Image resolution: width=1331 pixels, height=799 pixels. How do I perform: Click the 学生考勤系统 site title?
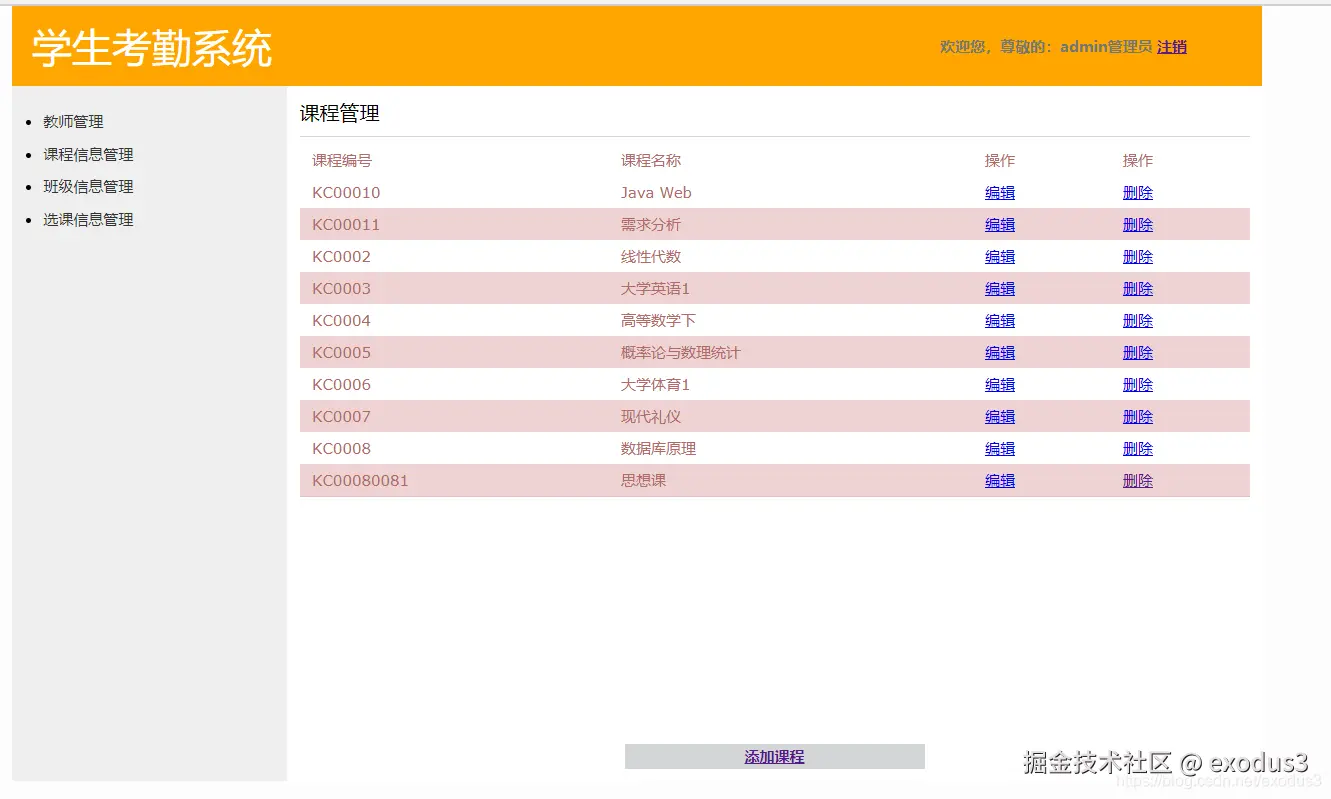click(152, 48)
